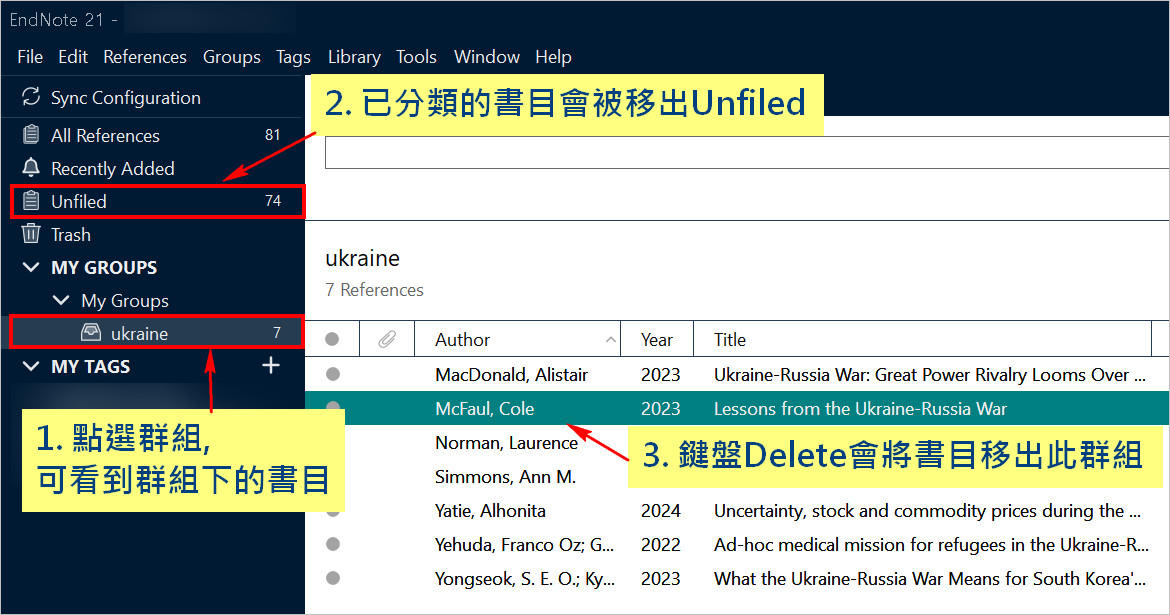Open the References menu
This screenshot has width=1170, height=615.
(x=145, y=57)
